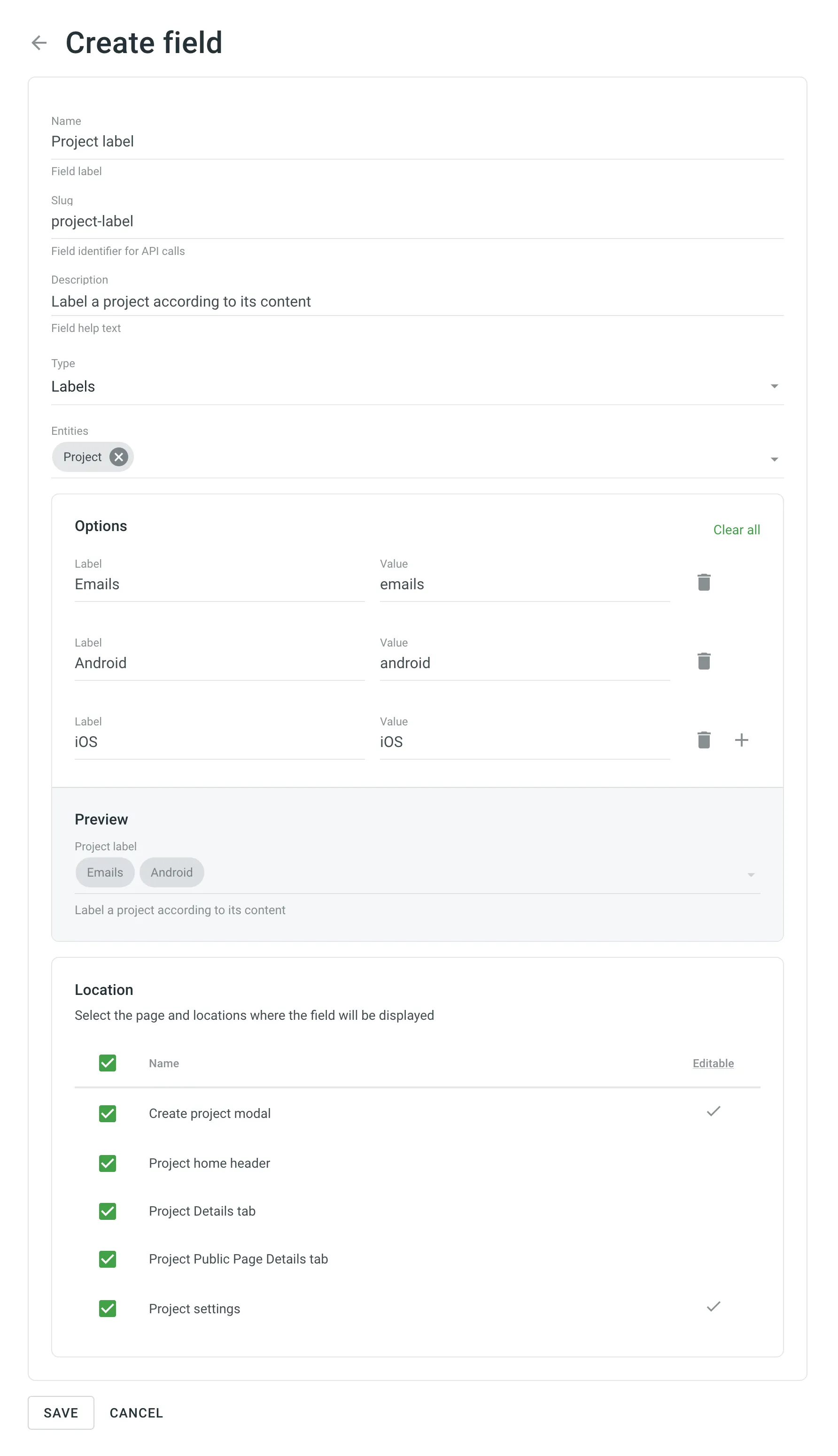This screenshot has height=1456, width=838.
Task: Expand the Entities dropdown arrow
Action: coord(774,459)
